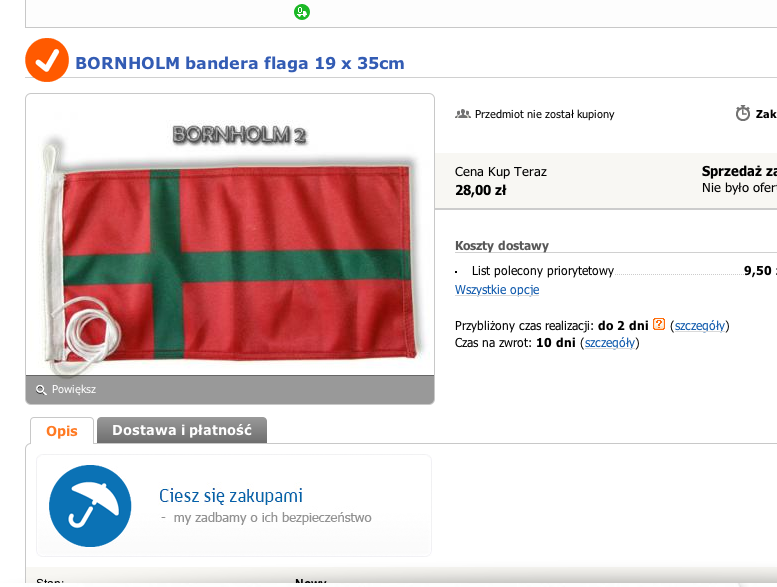Screen dimensions: 777x587
Task: Click the Powiększ enlarge bar
Action: pos(230,389)
